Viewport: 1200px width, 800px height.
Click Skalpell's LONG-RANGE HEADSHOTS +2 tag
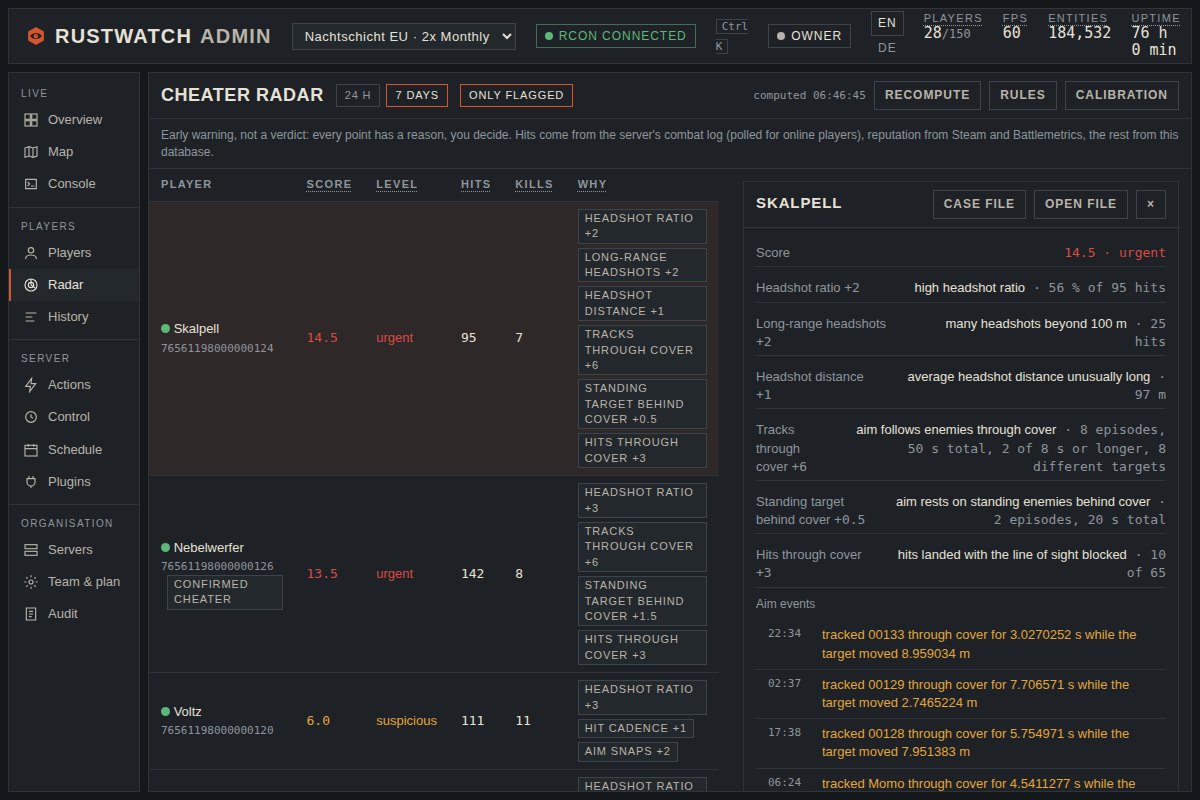(642, 265)
